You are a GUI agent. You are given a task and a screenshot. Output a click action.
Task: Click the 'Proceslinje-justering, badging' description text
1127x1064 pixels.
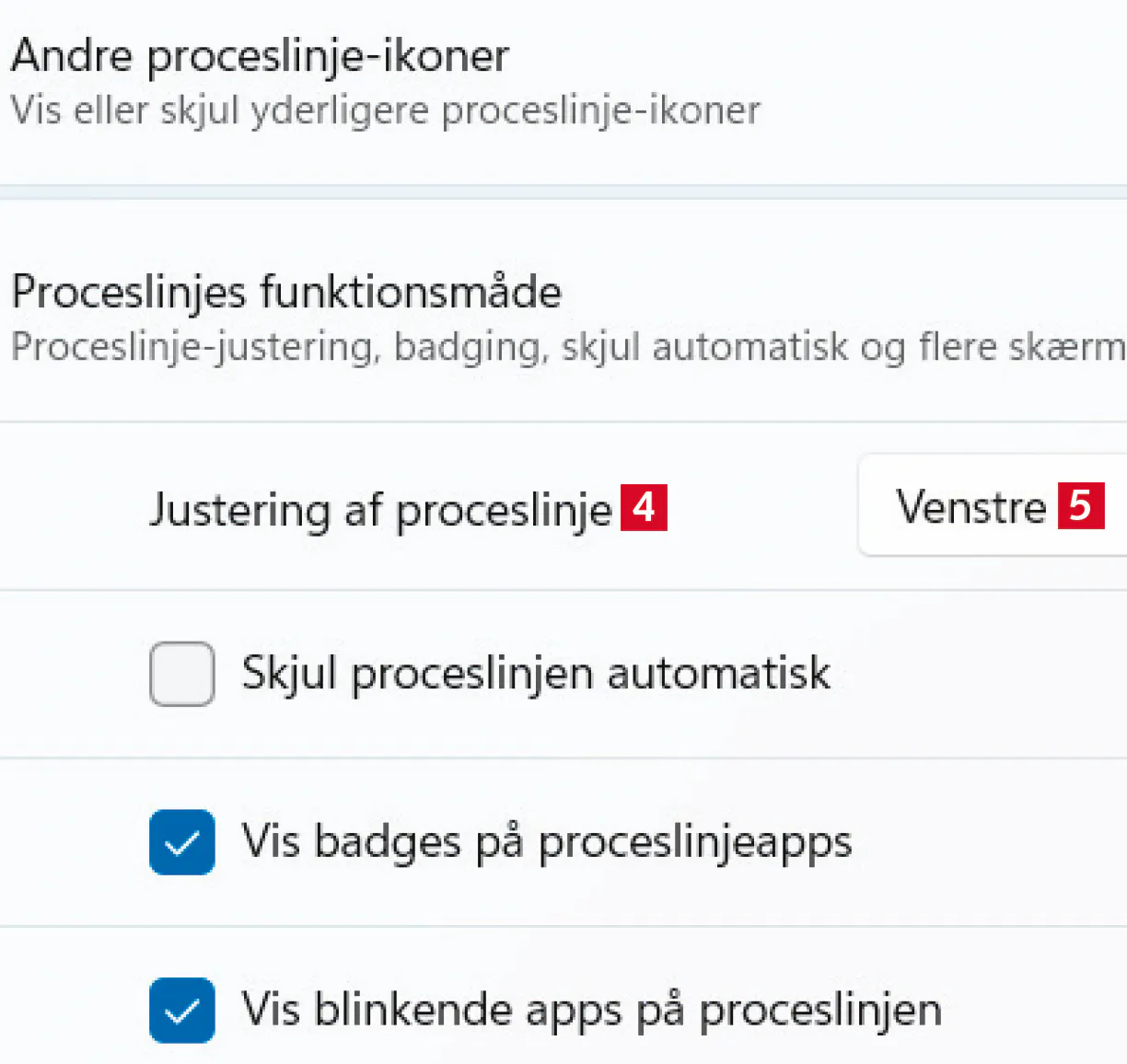[566, 348]
